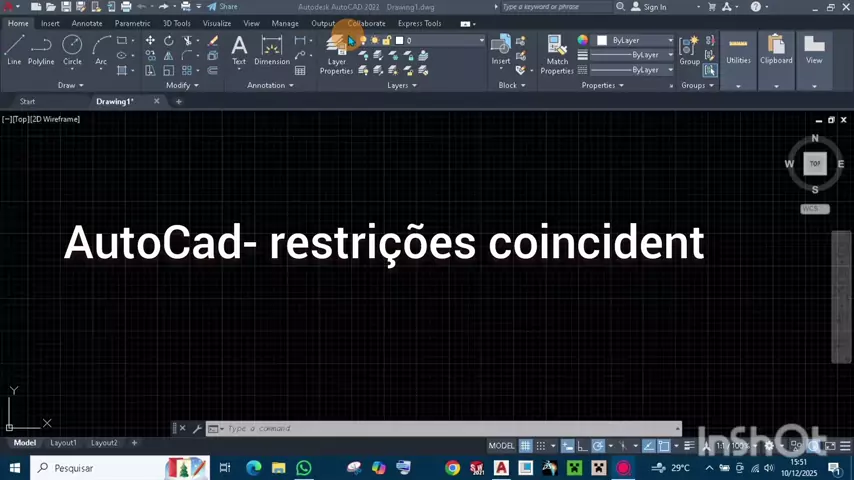Click the Insert block icon
Screen dimensions: 854x480
[x=501, y=51]
